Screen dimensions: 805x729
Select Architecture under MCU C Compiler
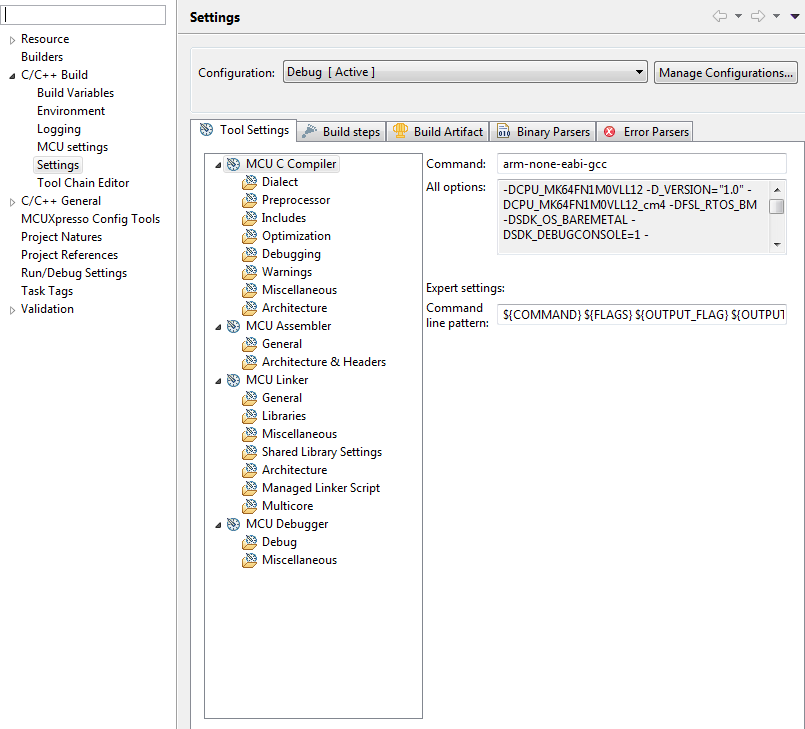pos(294,308)
